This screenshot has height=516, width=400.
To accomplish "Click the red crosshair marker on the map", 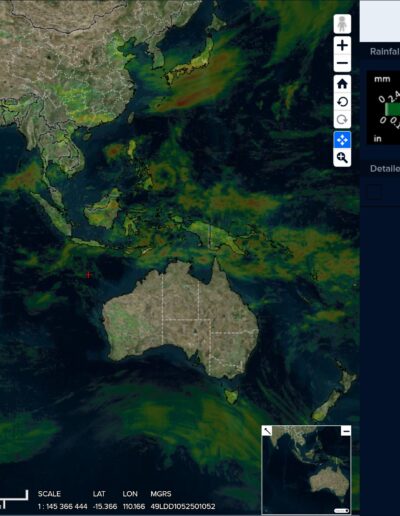I will point(88,275).
